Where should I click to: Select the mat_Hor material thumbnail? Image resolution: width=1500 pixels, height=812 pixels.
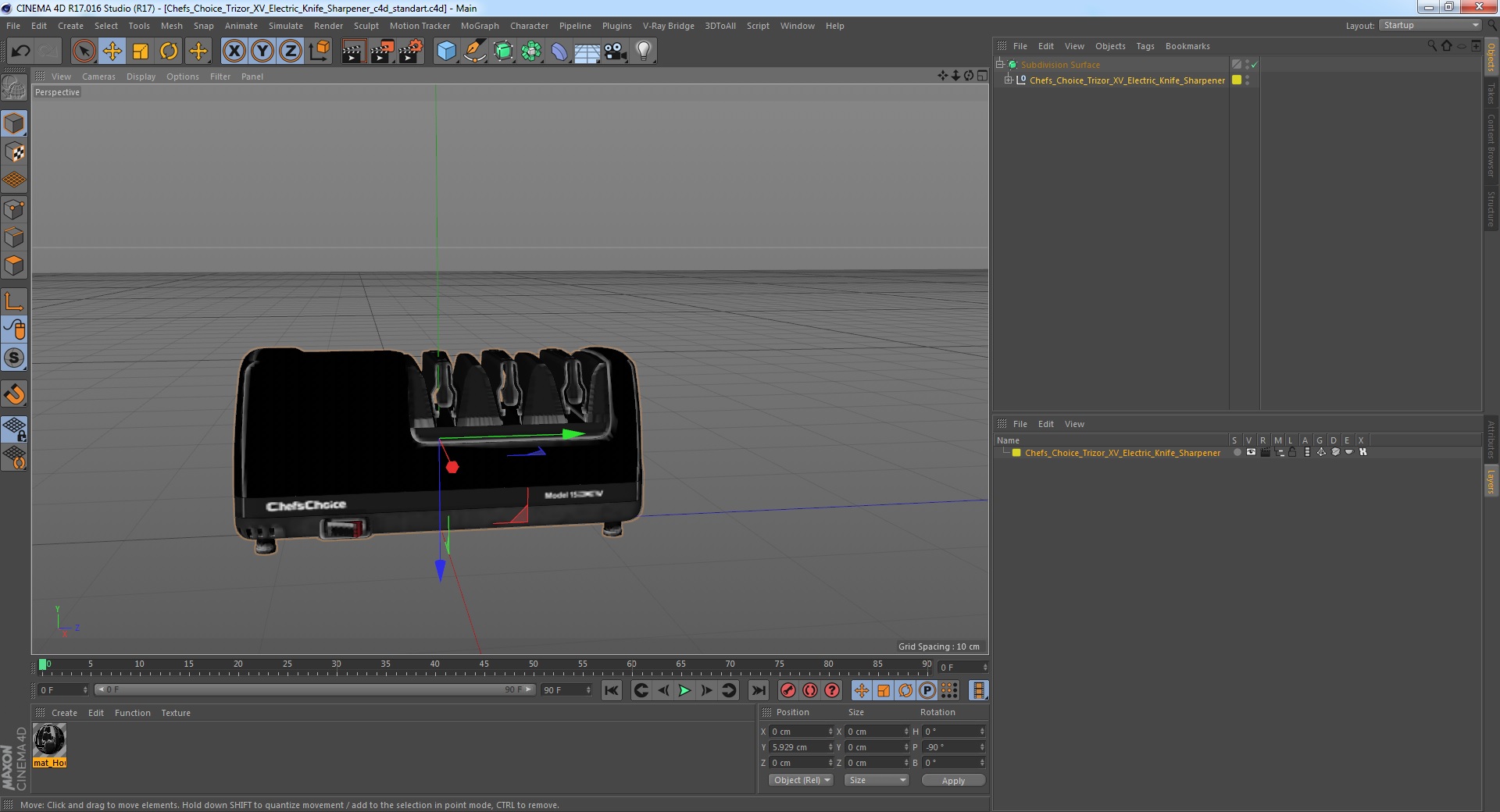50,740
